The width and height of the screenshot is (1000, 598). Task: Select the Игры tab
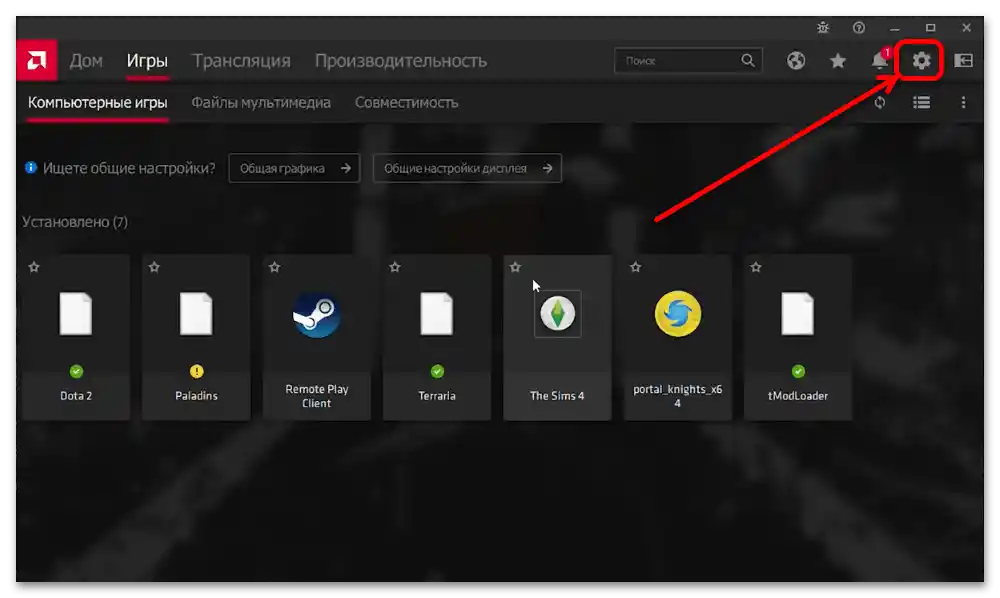tap(147, 61)
